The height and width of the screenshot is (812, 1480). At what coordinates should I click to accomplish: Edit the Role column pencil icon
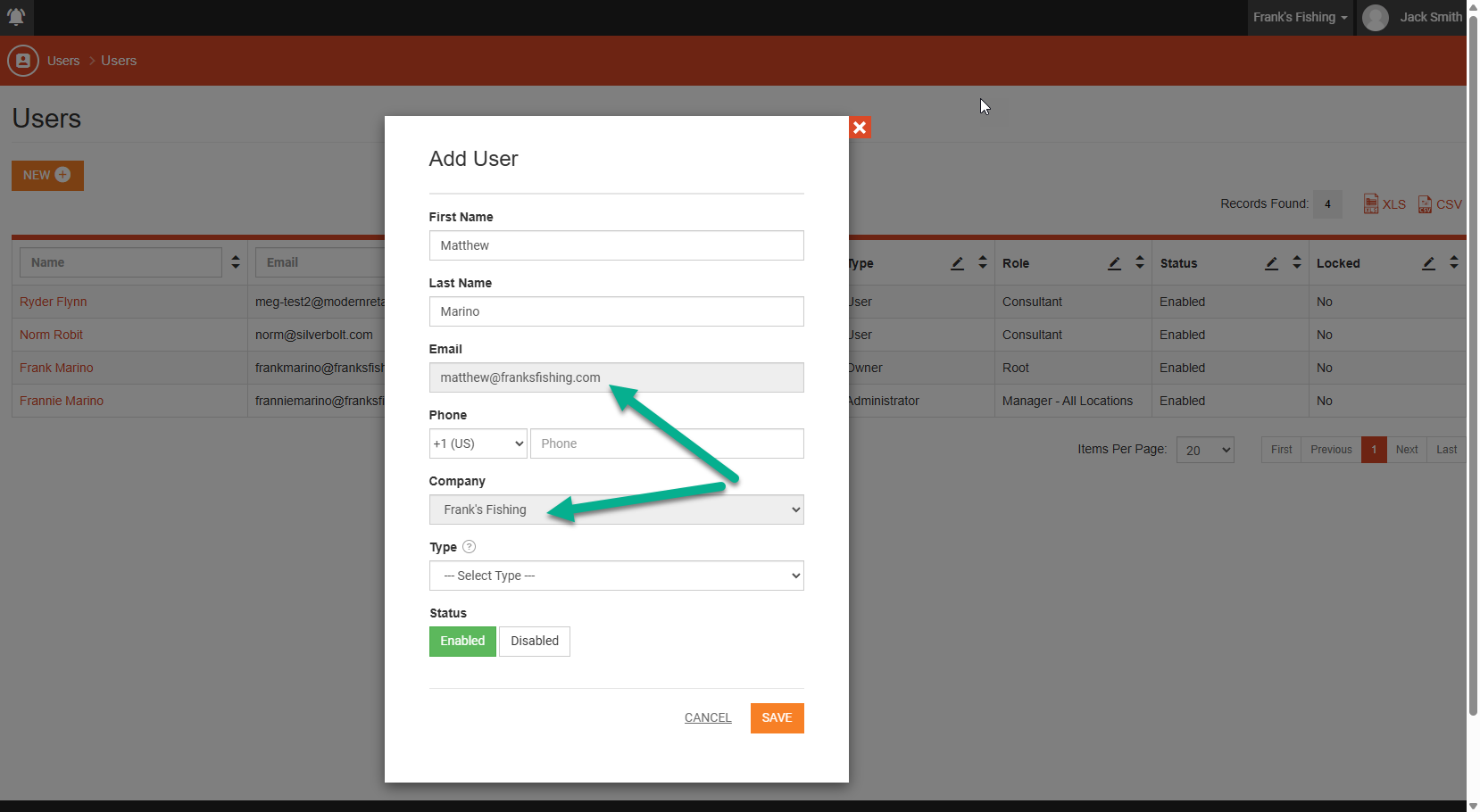1114,263
